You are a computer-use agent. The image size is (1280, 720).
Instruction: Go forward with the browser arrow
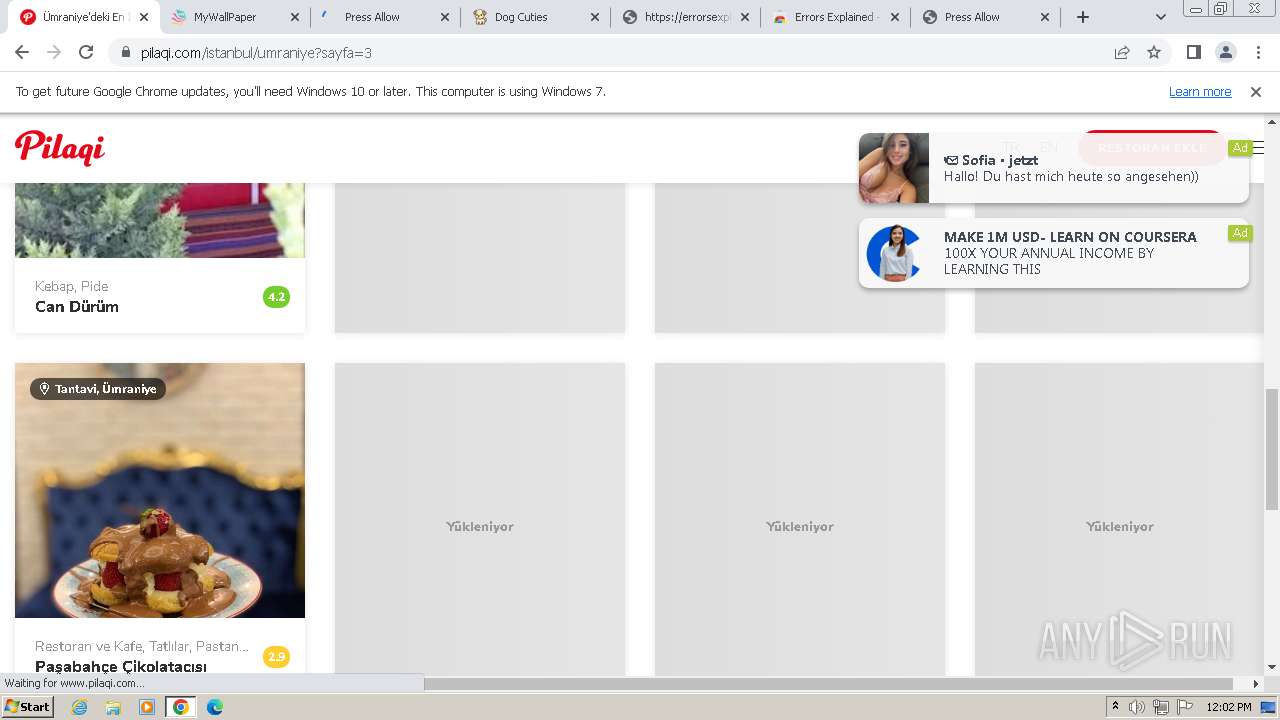click(x=54, y=52)
